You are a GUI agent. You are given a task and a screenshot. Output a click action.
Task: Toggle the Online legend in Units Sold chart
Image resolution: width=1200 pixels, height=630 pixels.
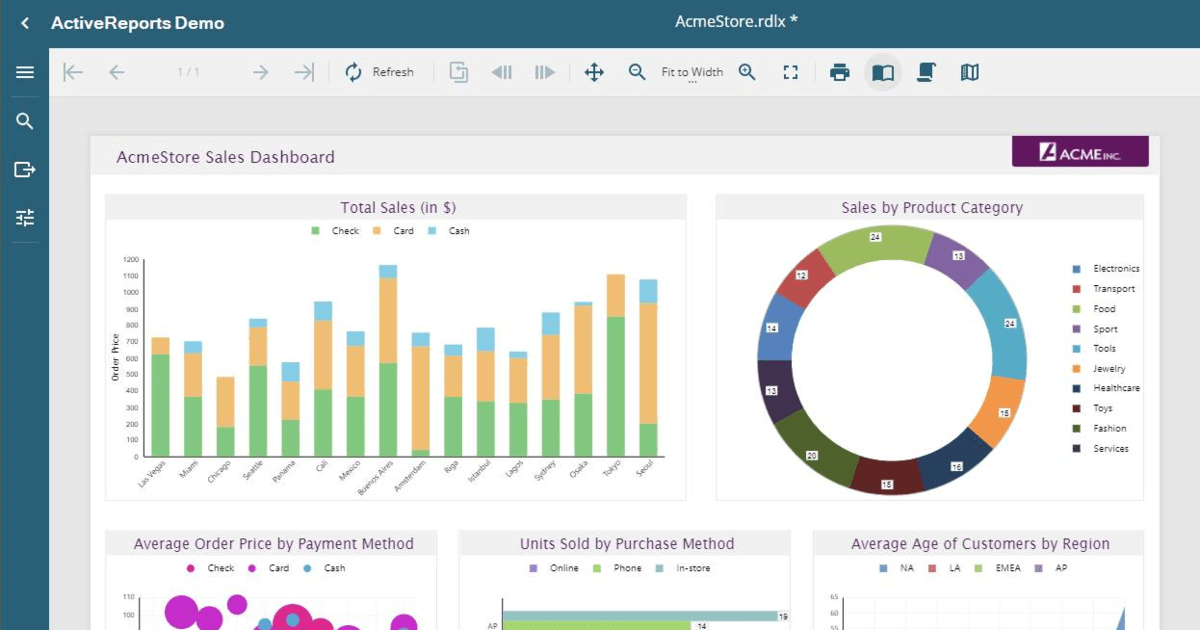coord(557,567)
